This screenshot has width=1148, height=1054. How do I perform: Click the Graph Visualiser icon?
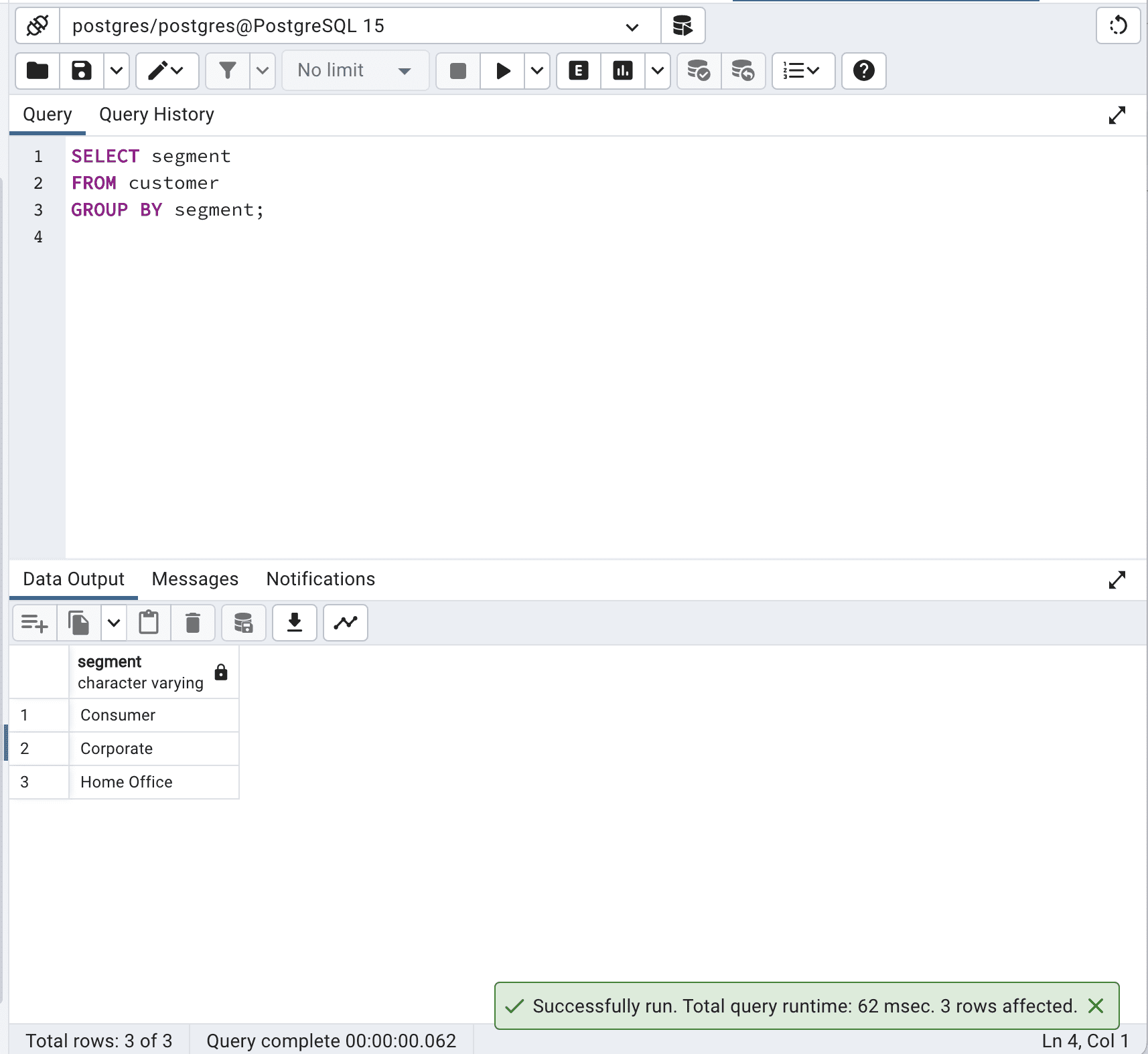coord(346,623)
